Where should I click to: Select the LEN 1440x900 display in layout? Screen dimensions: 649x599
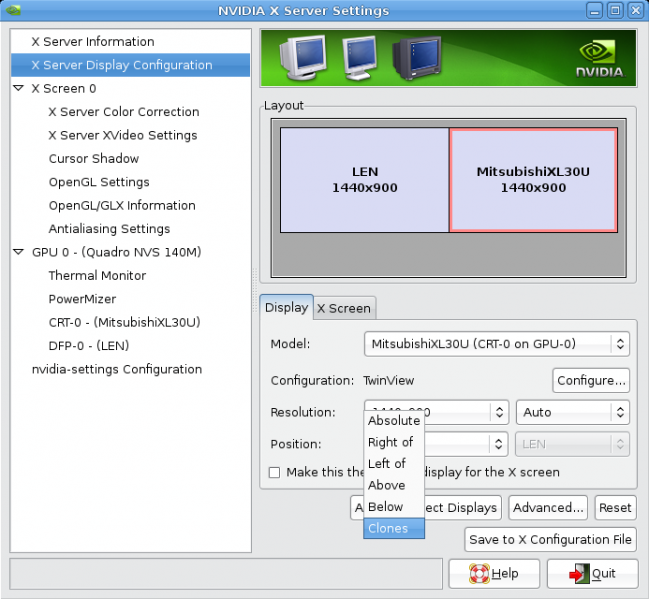coord(365,180)
